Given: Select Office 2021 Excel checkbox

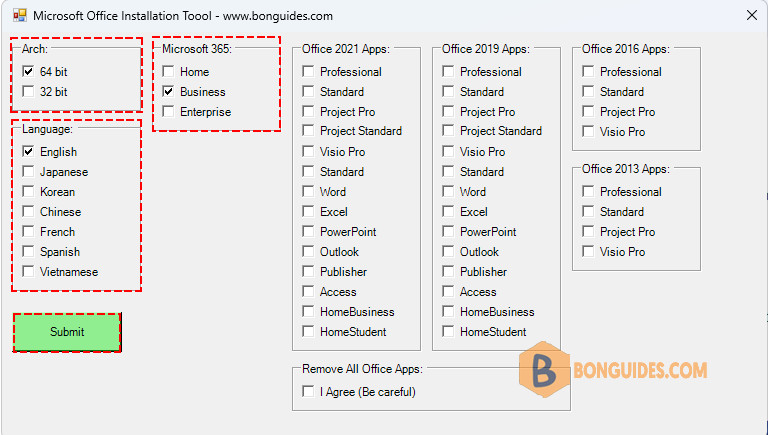Looking at the screenshot, I should point(308,212).
